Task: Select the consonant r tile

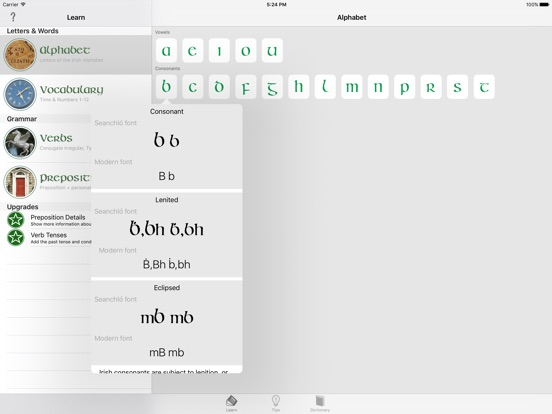Action: (431, 87)
